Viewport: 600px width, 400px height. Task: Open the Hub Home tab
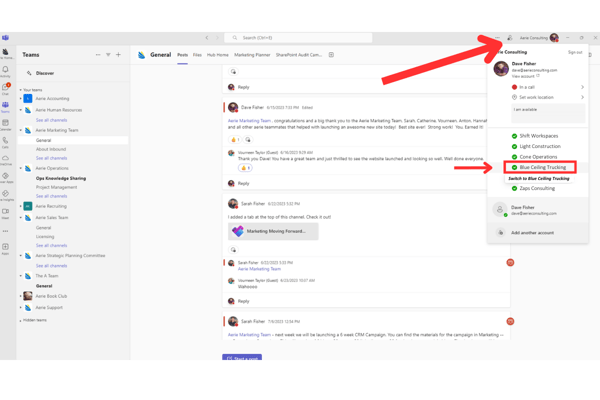218,55
